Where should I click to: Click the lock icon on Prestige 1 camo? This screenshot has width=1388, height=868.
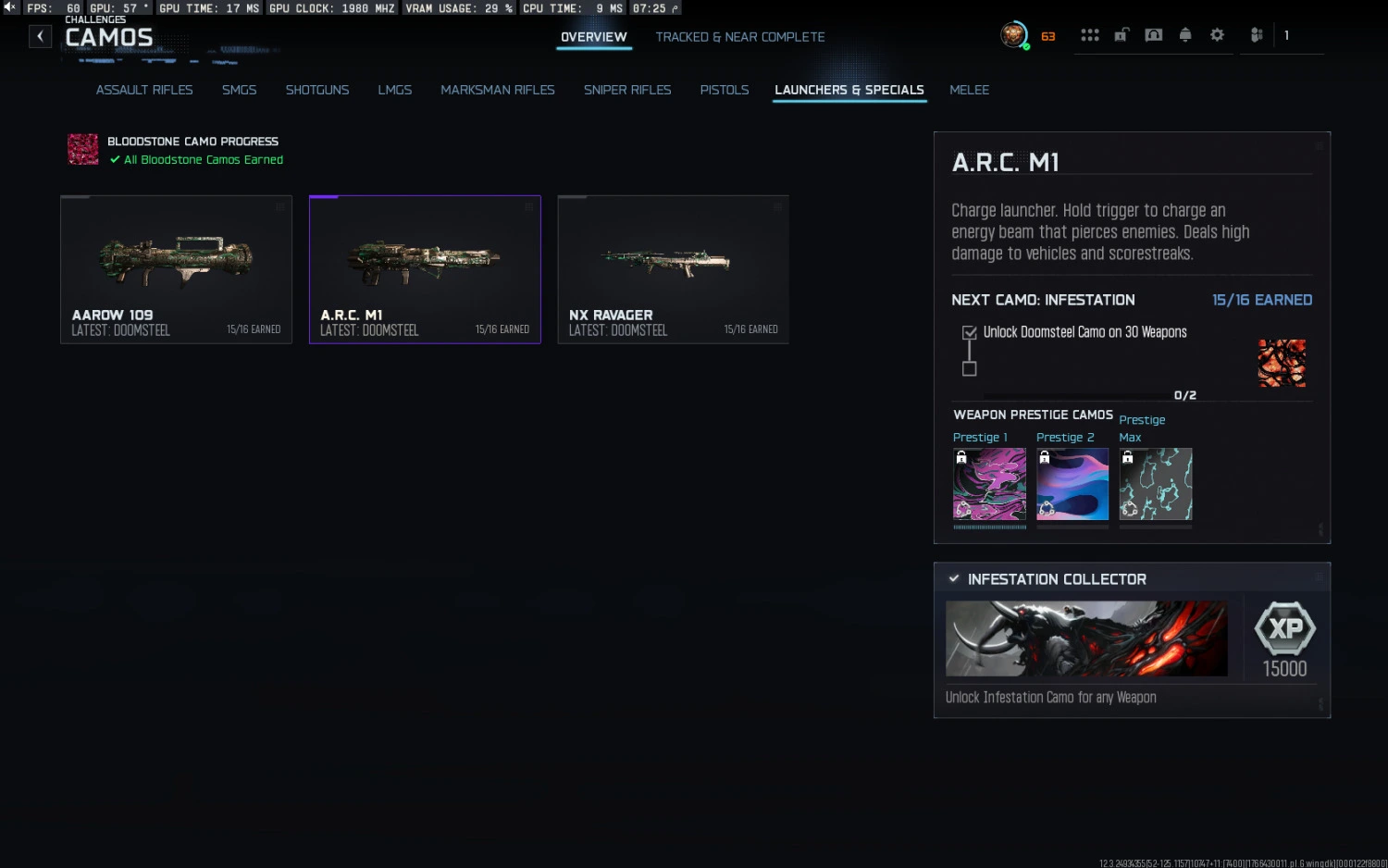(x=961, y=457)
